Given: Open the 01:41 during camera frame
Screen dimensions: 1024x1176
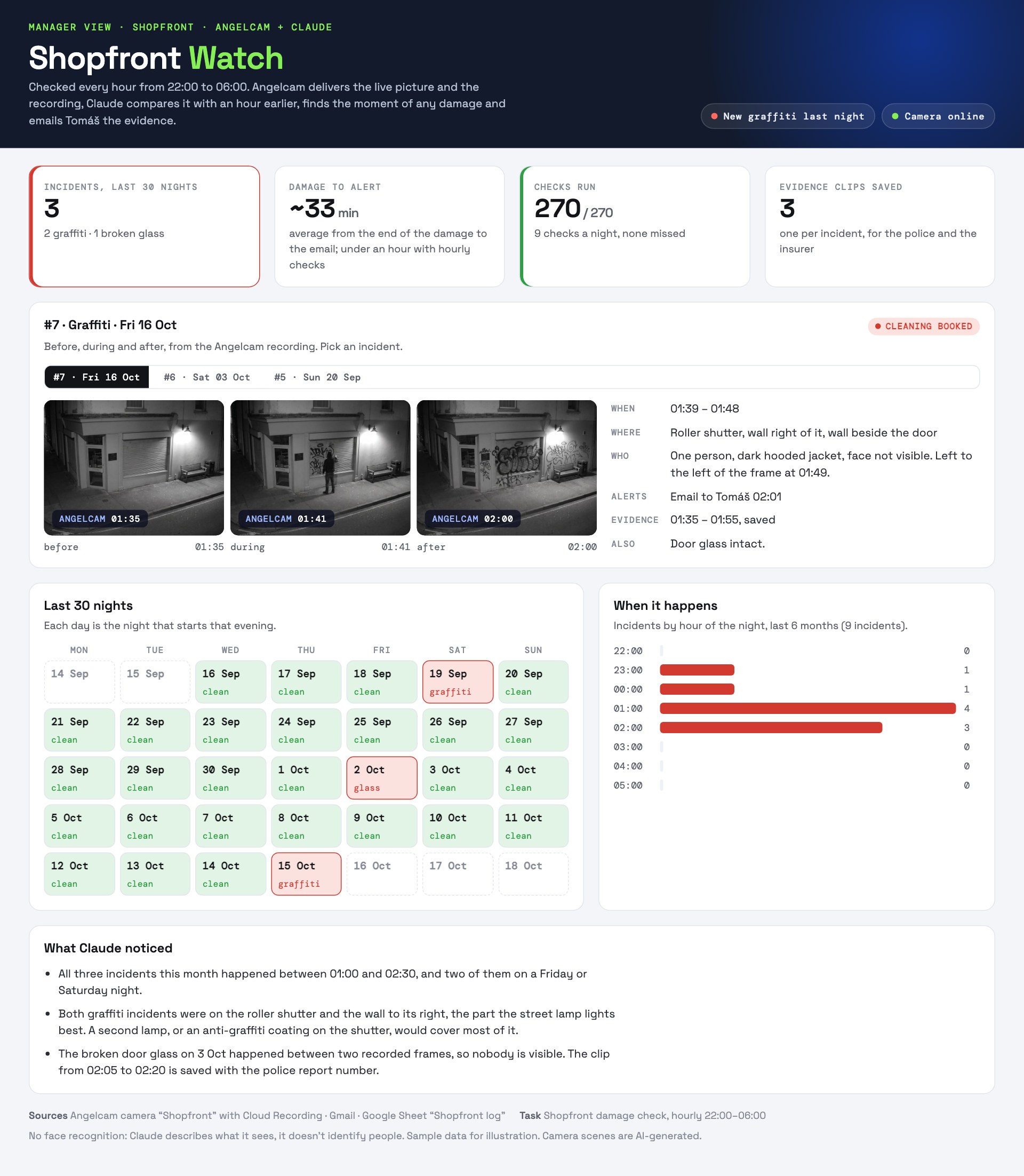Looking at the screenshot, I should pyautogui.click(x=320, y=467).
